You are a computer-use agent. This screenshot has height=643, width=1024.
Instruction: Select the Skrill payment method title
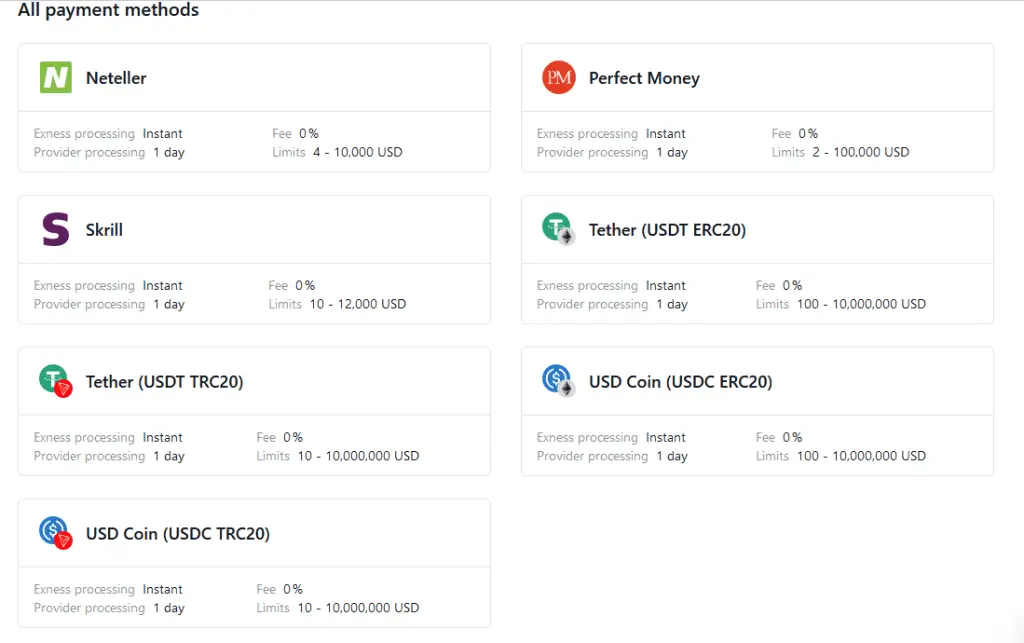click(x=104, y=230)
